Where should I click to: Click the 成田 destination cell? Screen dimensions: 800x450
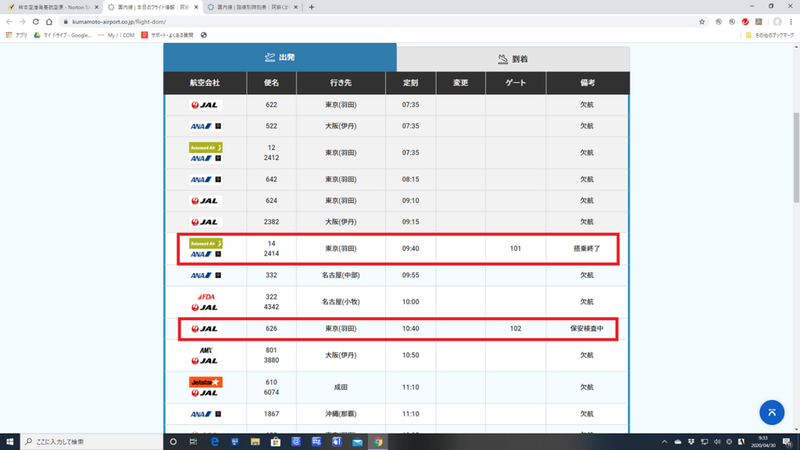tap(341, 387)
